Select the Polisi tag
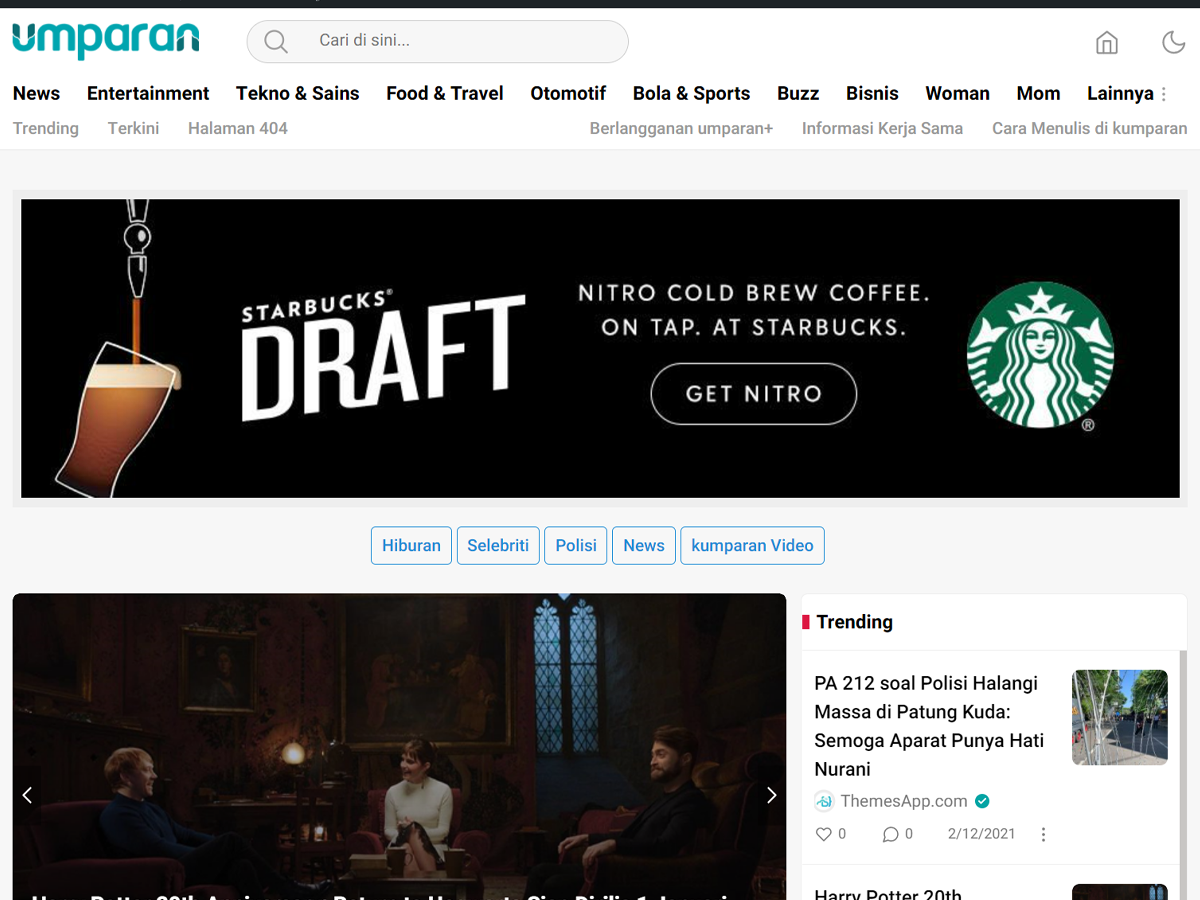 [x=576, y=546]
